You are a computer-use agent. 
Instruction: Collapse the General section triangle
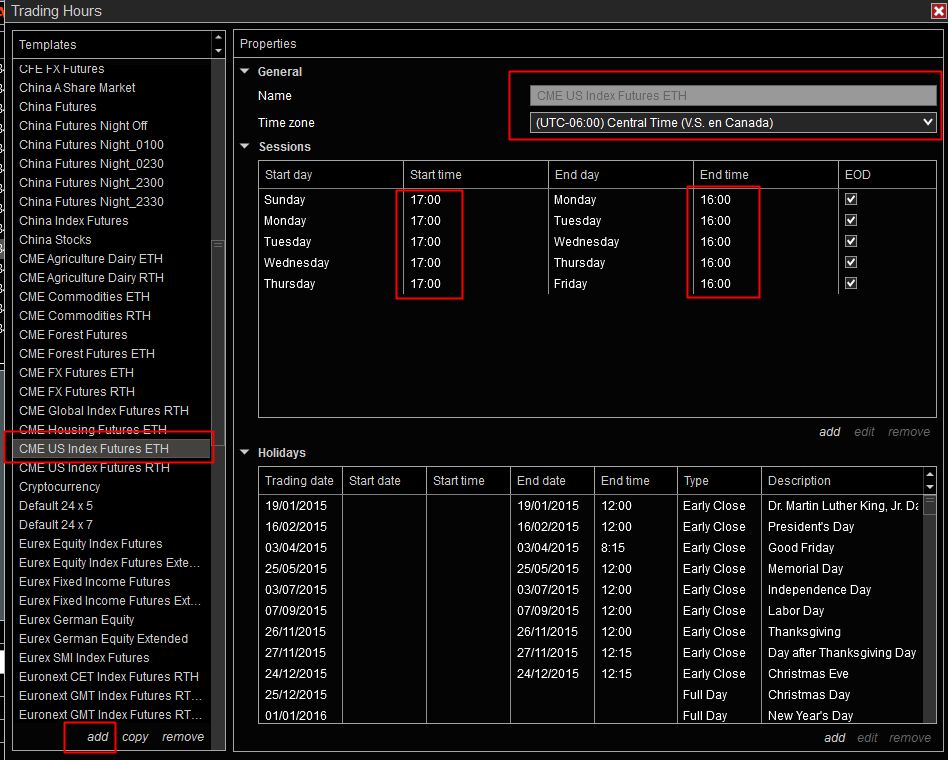(x=246, y=72)
